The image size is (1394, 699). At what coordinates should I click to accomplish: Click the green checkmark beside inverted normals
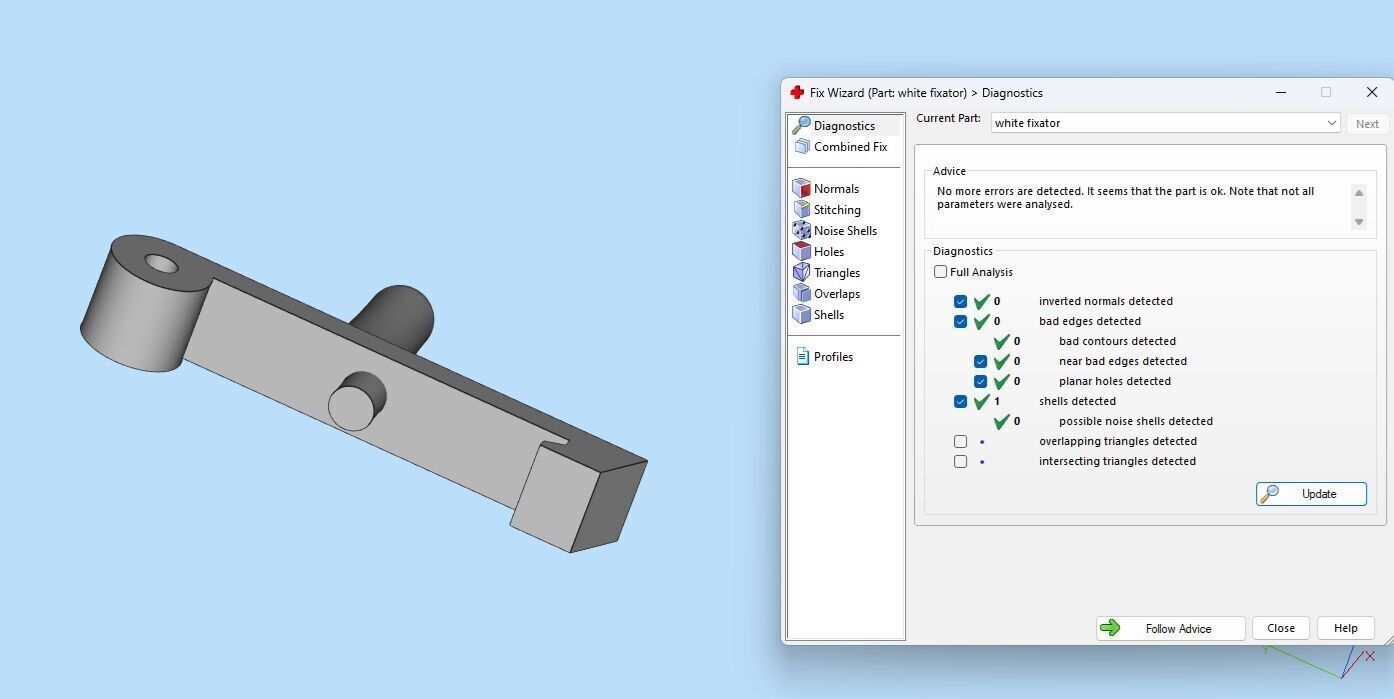click(982, 301)
